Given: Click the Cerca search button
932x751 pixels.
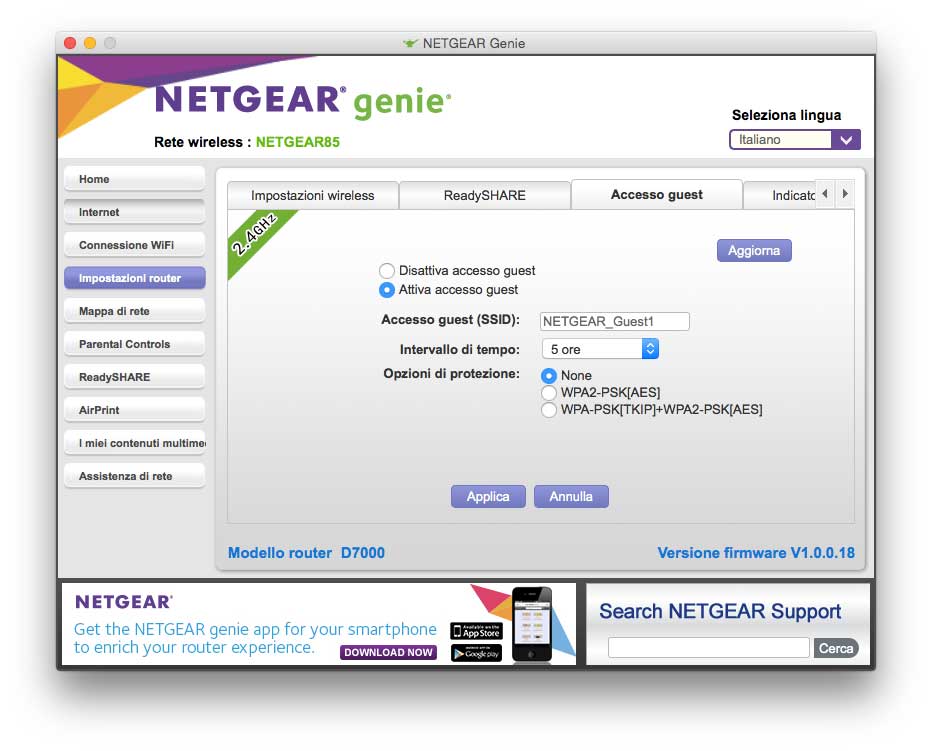Looking at the screenshot, I should pos(836,648).
